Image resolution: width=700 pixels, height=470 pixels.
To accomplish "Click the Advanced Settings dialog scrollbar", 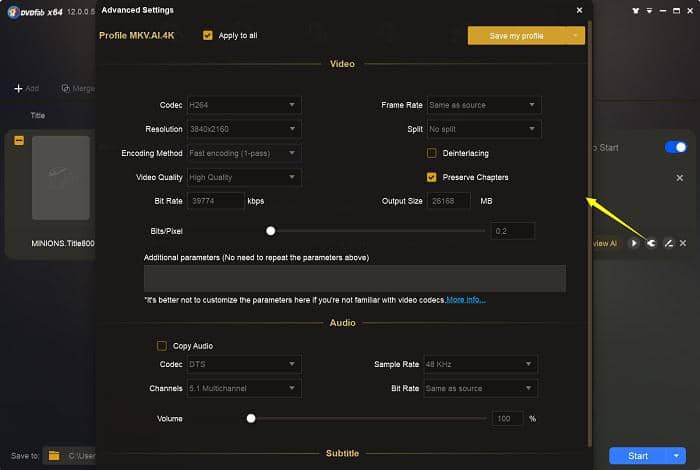I will 589,232.
